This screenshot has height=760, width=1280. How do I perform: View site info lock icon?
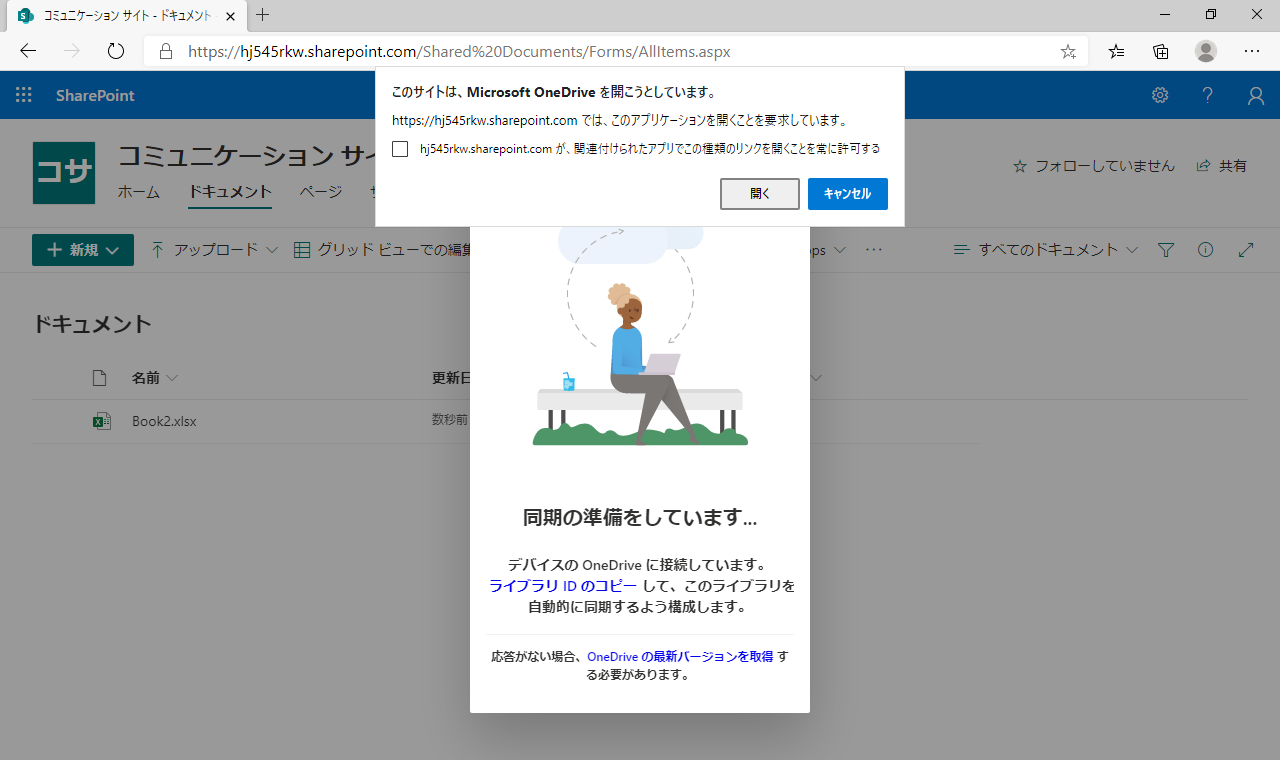click(166, 51)
